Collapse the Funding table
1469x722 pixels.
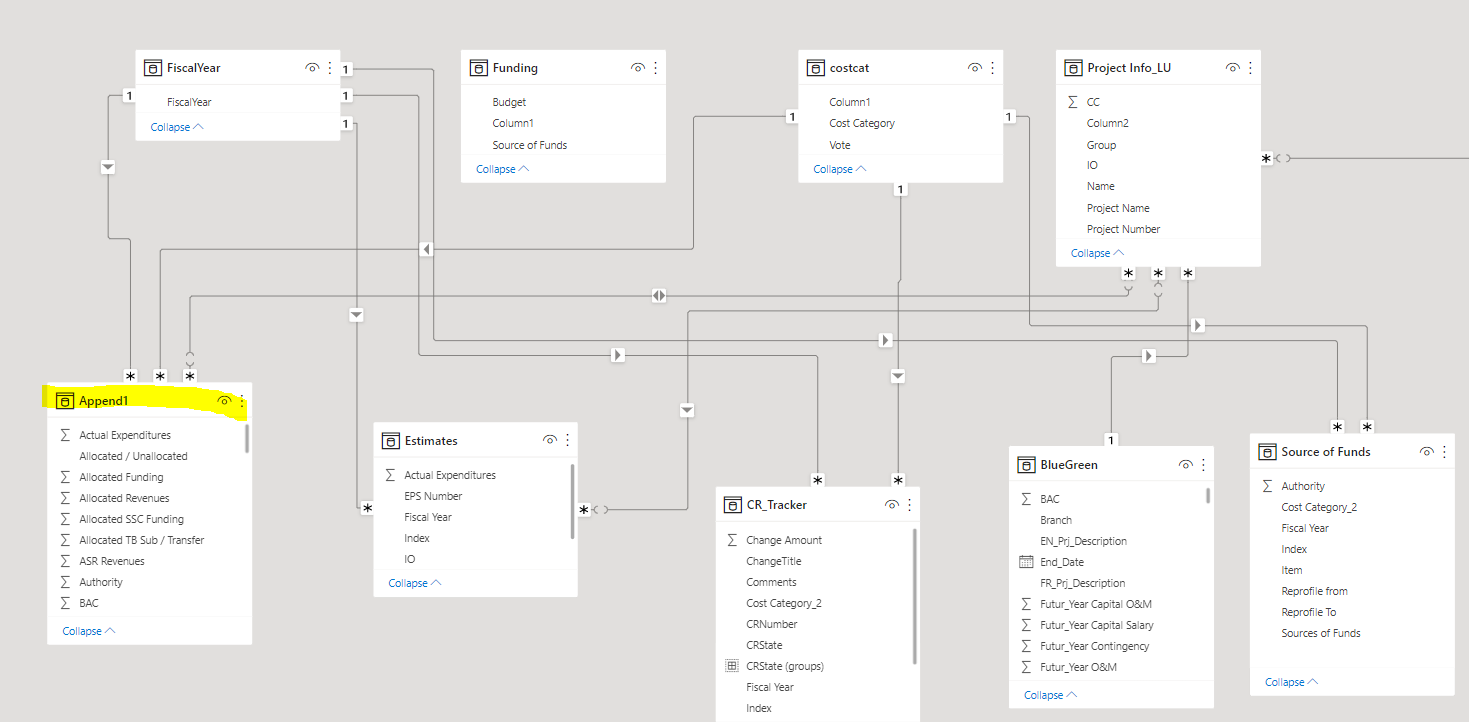[x=503, y=169]
